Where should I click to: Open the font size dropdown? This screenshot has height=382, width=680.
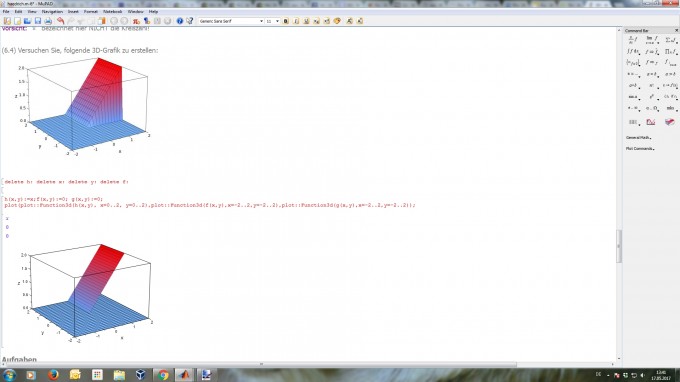(x=272, y=21)
